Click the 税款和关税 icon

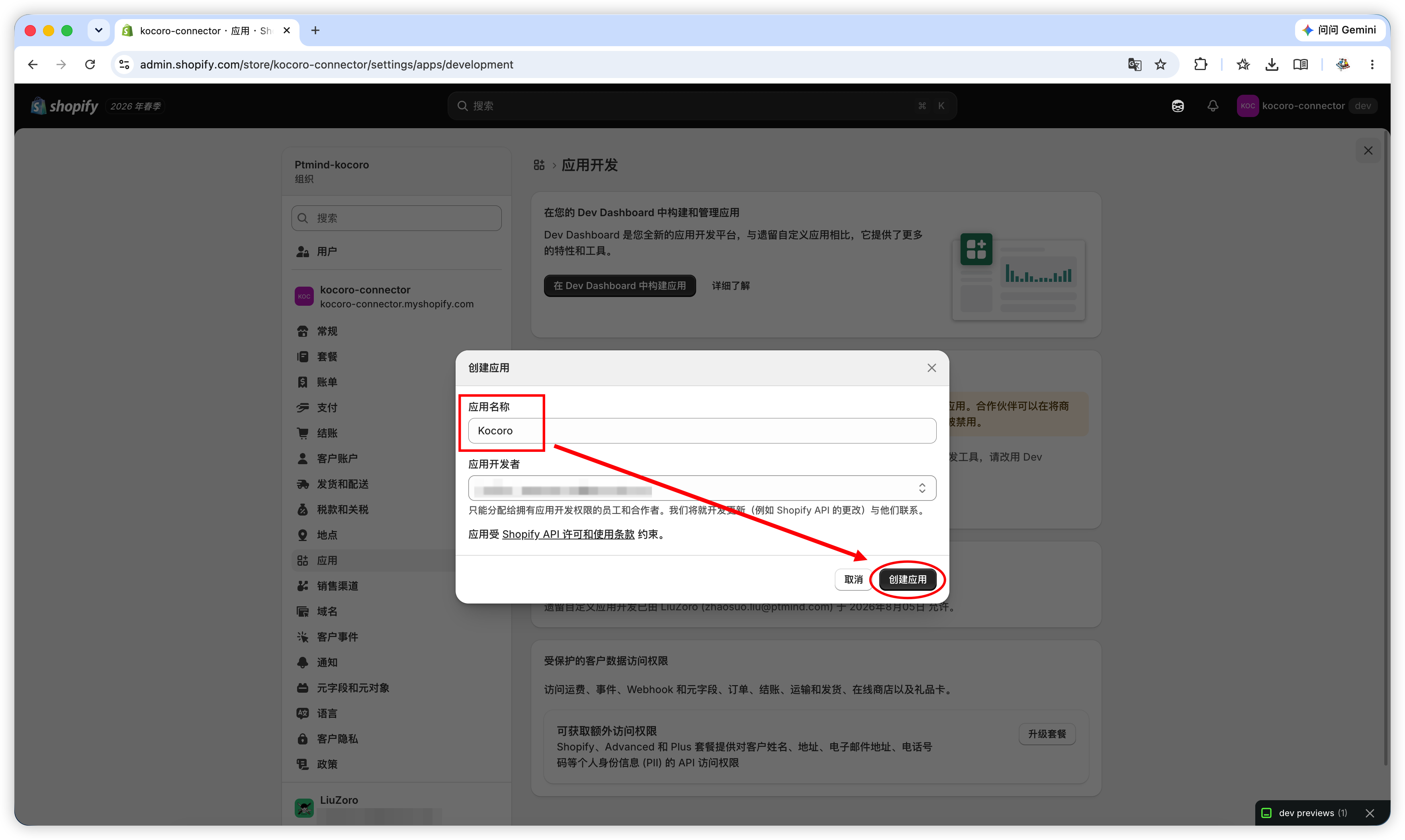[303, 510]
